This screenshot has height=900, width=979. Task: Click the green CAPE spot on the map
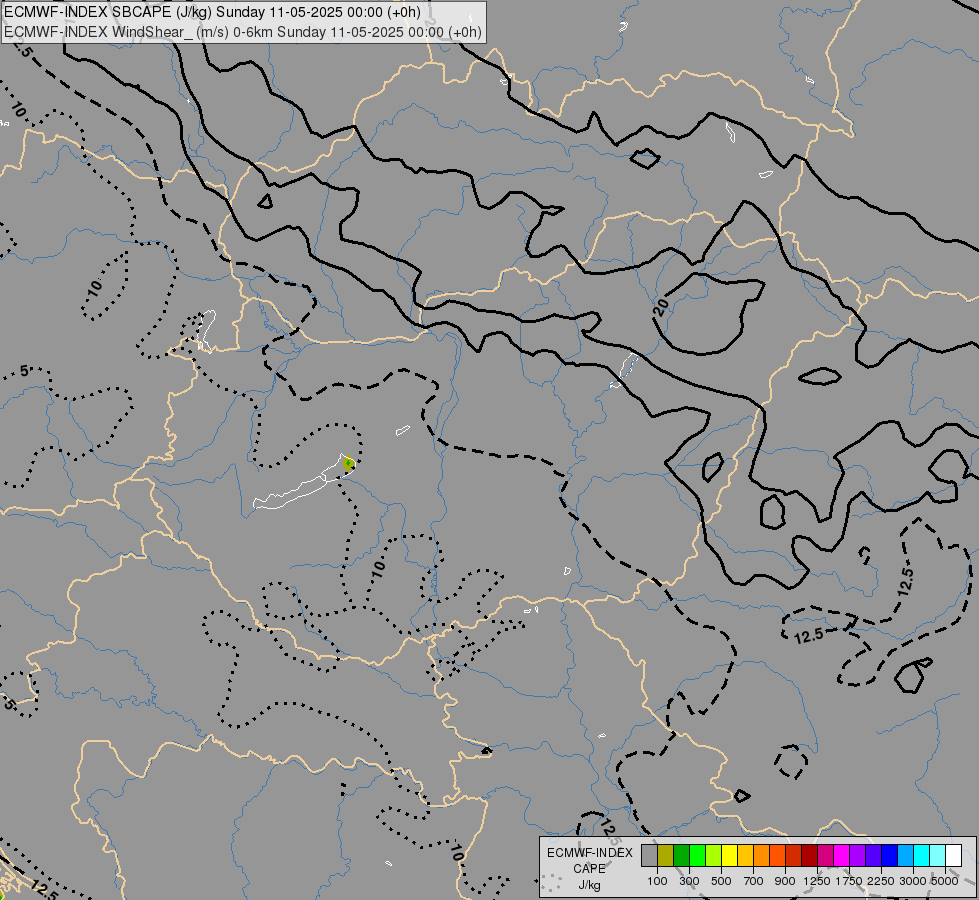[348, 464]
